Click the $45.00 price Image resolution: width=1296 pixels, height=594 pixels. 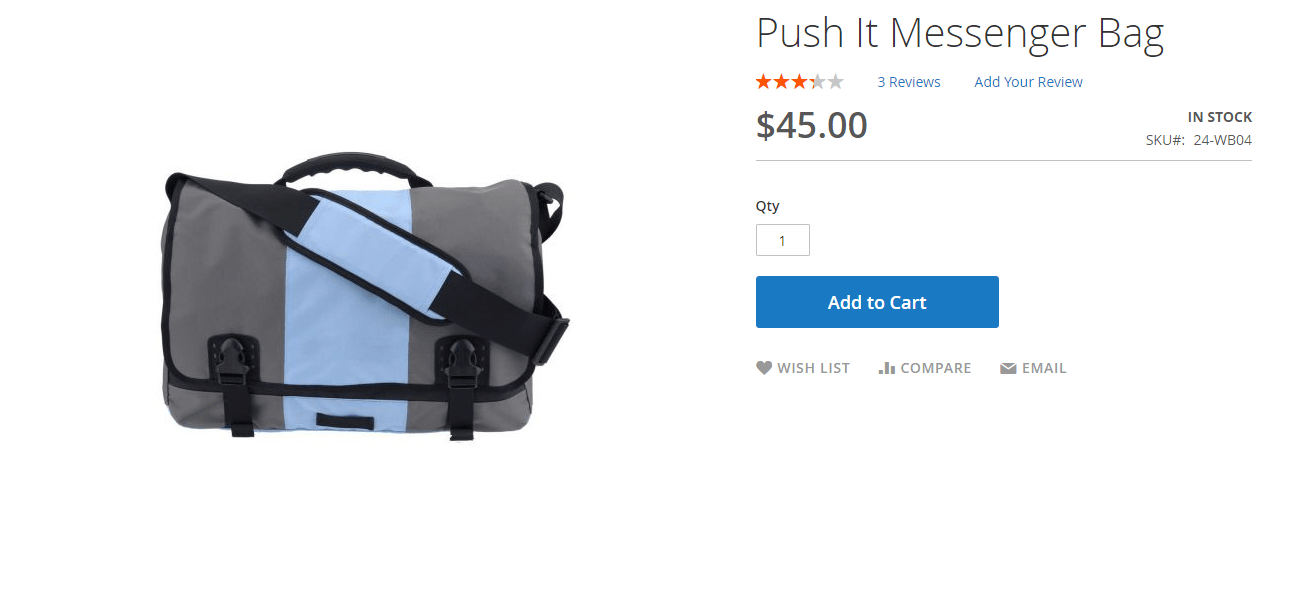[x=812, y=125]
